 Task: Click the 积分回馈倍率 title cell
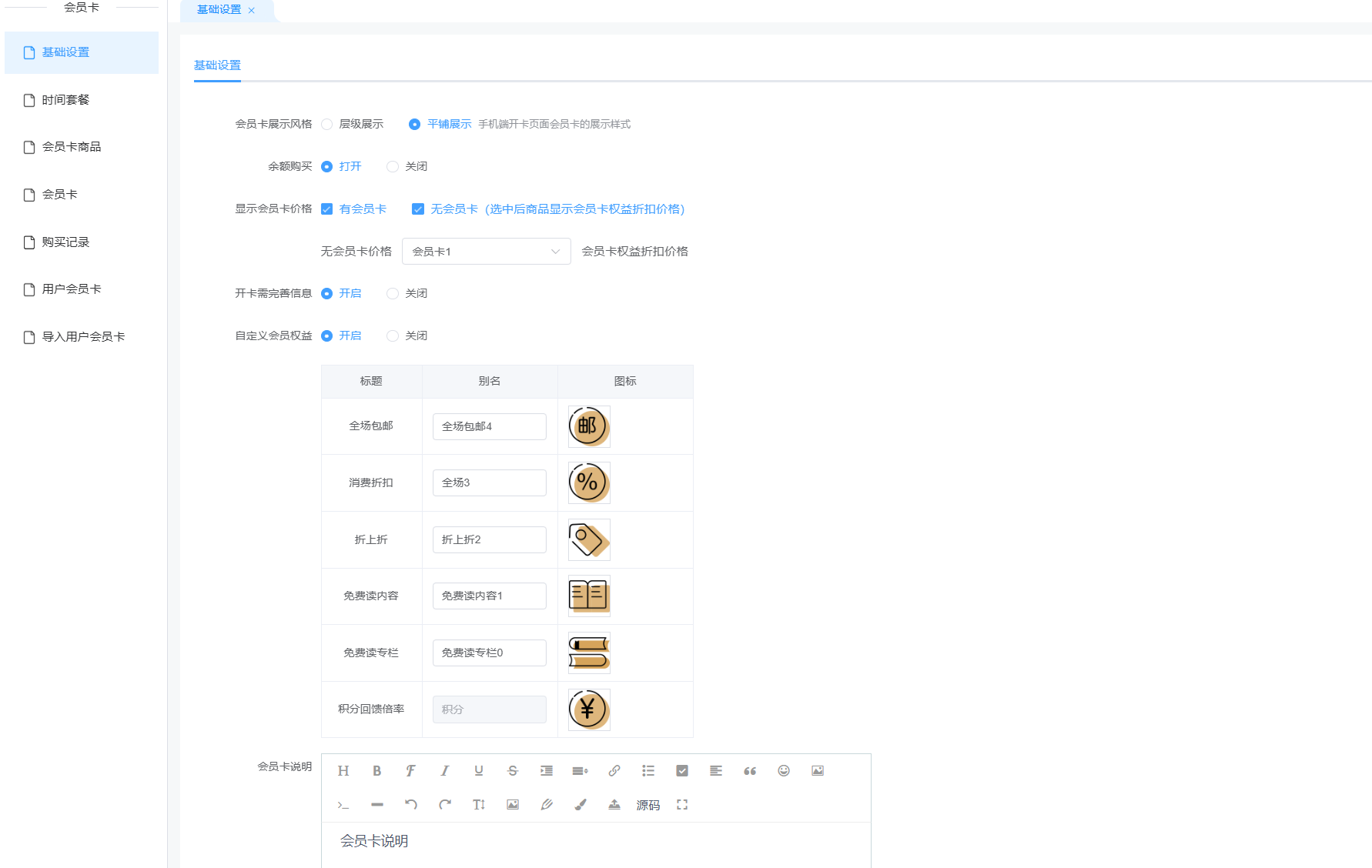(371, 709)
